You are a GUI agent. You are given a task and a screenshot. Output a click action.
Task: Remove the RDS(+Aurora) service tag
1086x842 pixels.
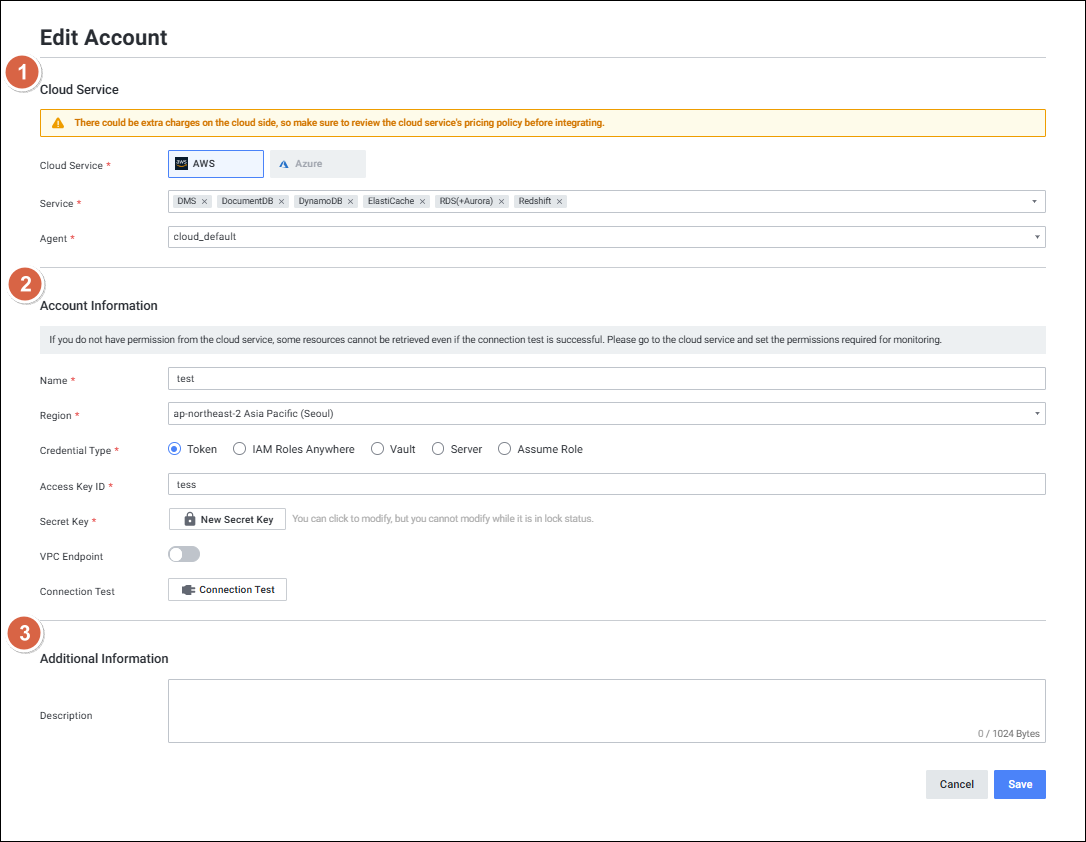pos(501,202)
